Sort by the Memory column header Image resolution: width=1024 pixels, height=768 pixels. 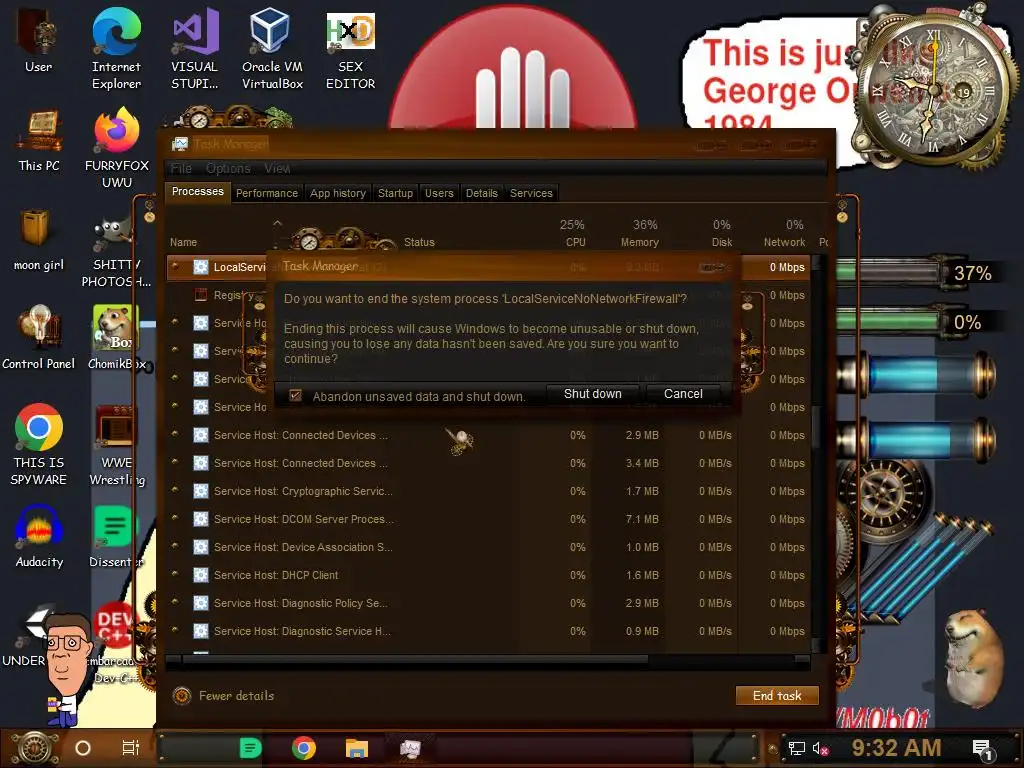point(640,233)
